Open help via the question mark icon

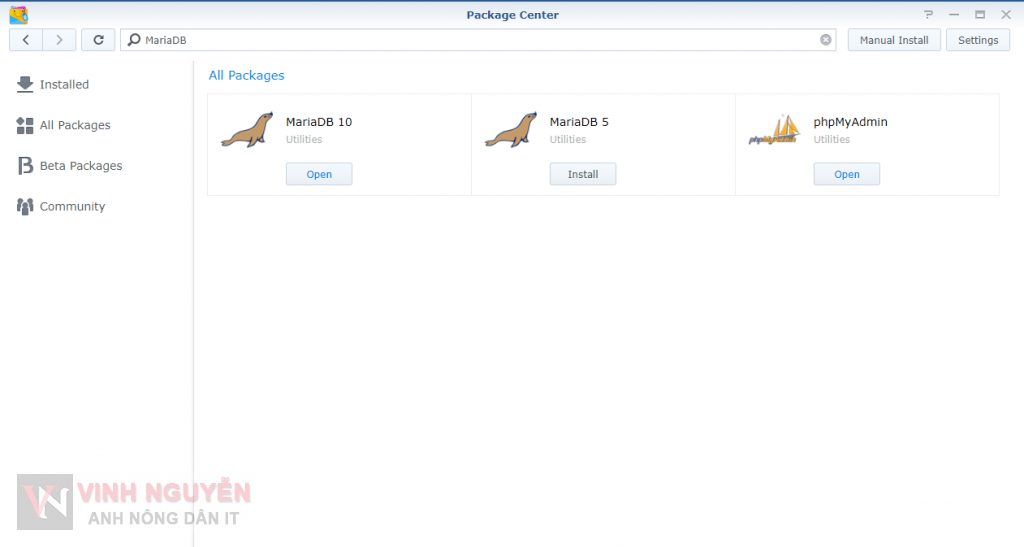927,14
